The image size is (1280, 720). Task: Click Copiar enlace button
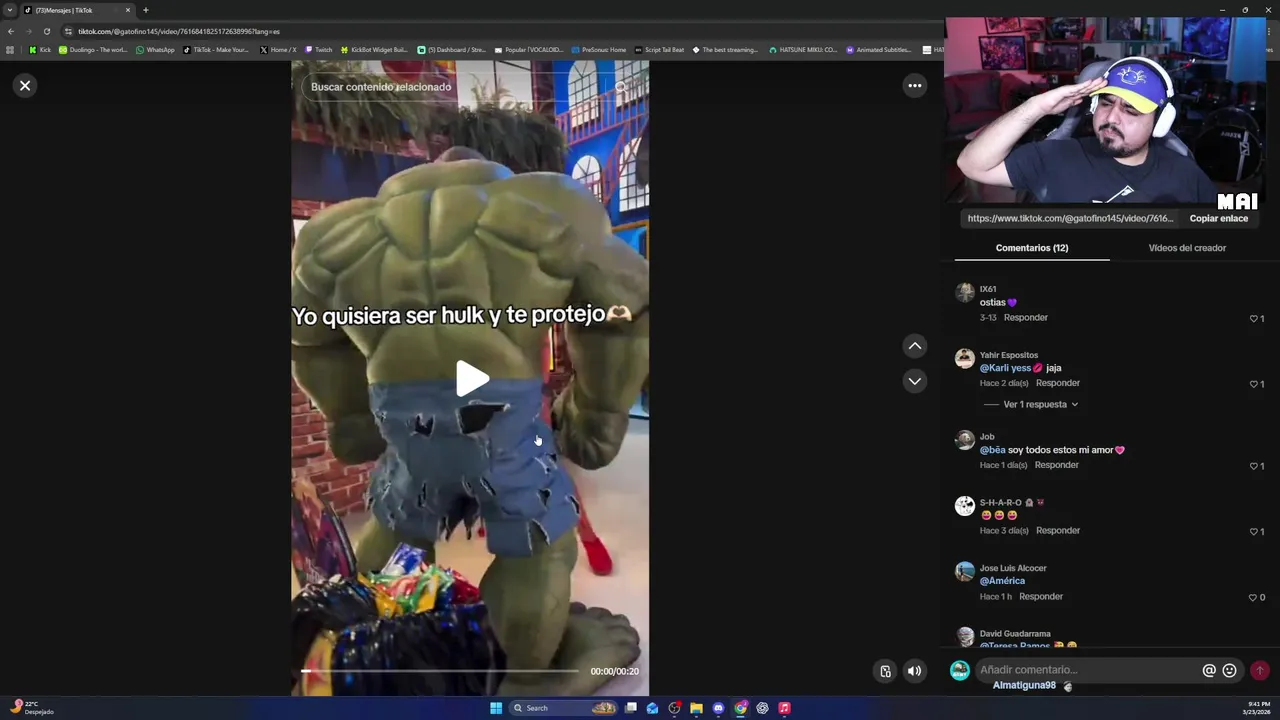[x=1218, y=218]
